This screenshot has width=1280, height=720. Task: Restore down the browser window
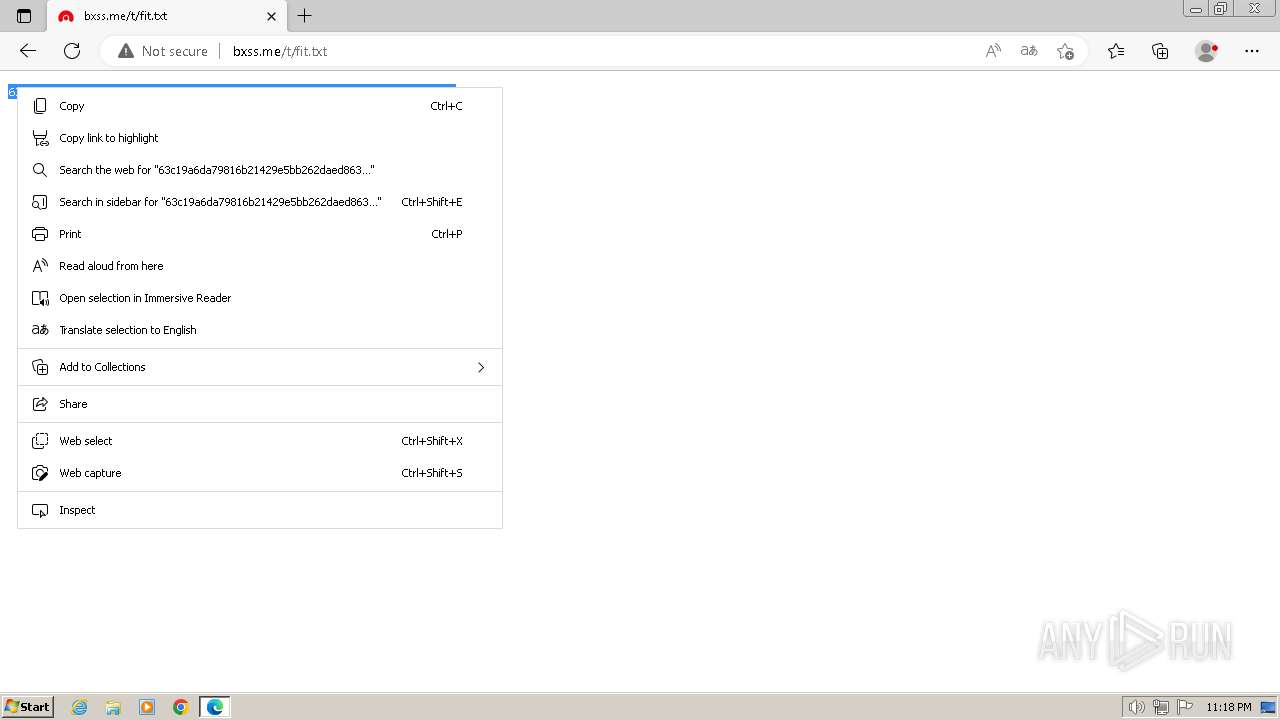[1221, 9]
